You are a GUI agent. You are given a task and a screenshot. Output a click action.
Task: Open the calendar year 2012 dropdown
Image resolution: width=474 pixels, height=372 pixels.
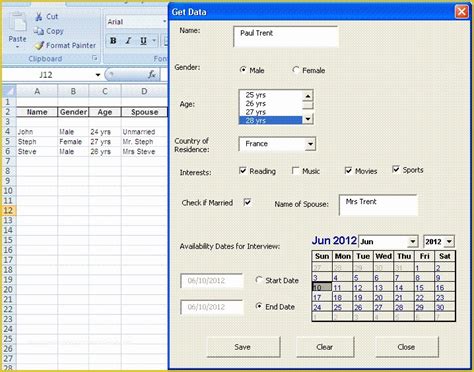(449, 241)
